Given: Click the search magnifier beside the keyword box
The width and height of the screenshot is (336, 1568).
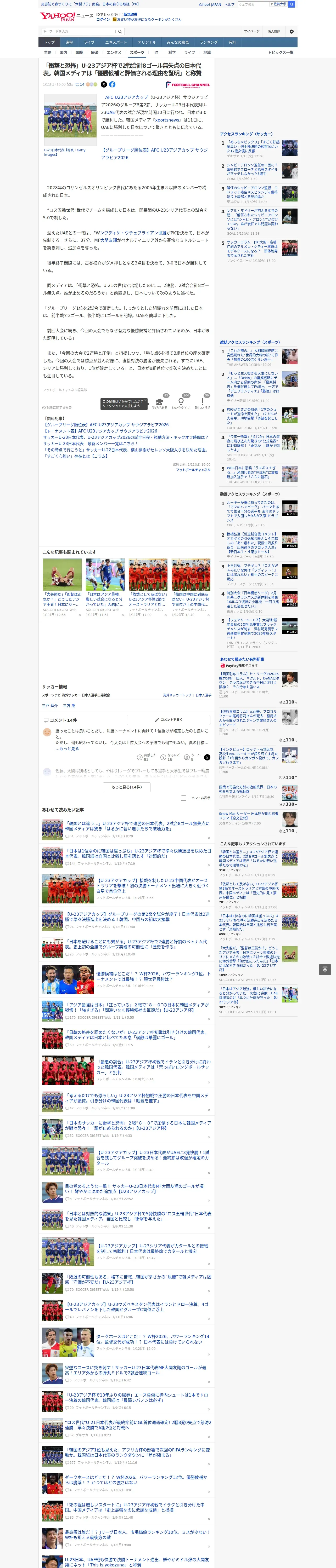Looking at the screenshot, I should tap(120, 32).
